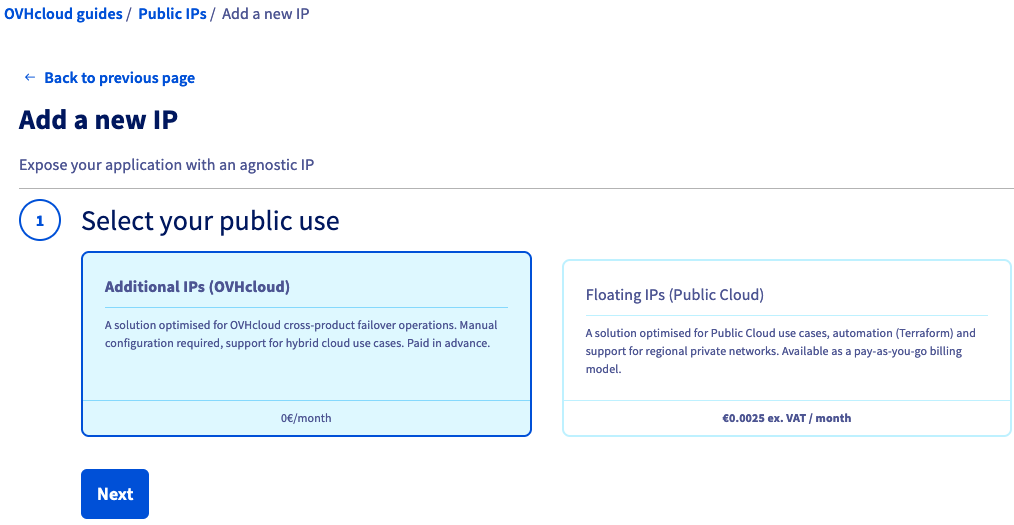1014x525 pixels.
Task: Click the 'Additional IPs (OVHcloud)' card title
Action: [197, 287]
